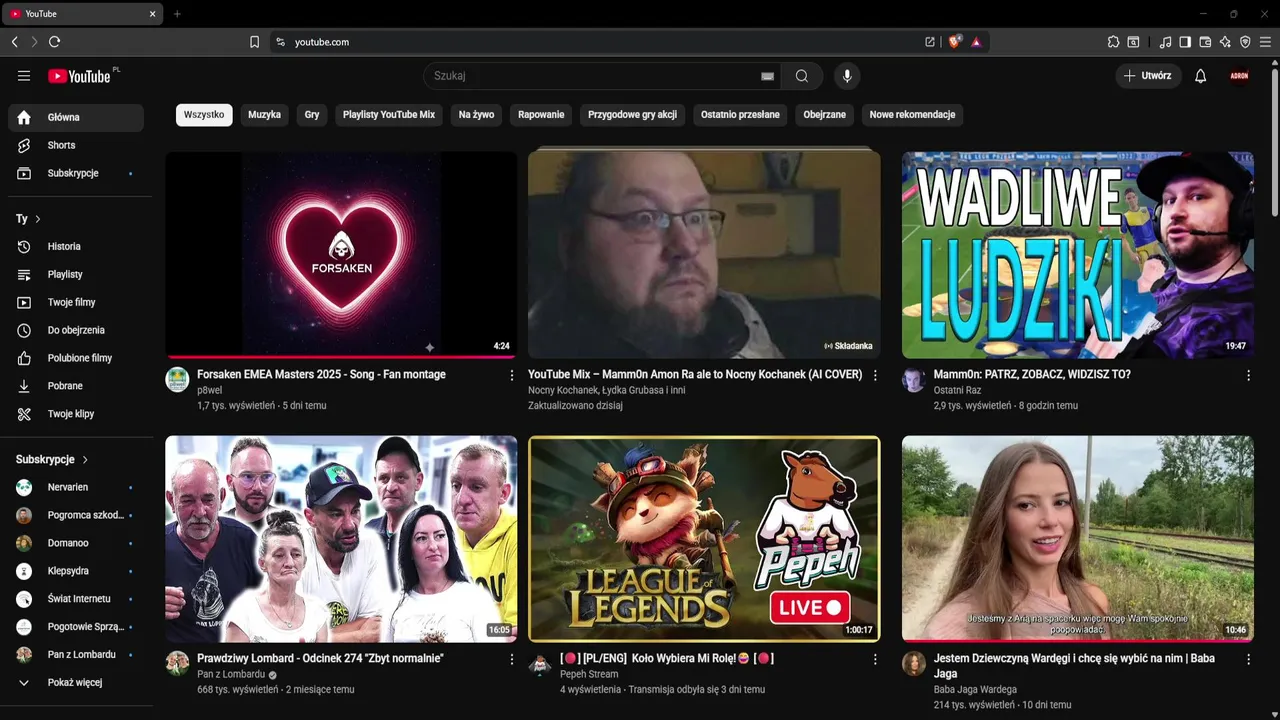1280x720 pixels.
Task: Start voice search with the microphone
Action: 847,76
